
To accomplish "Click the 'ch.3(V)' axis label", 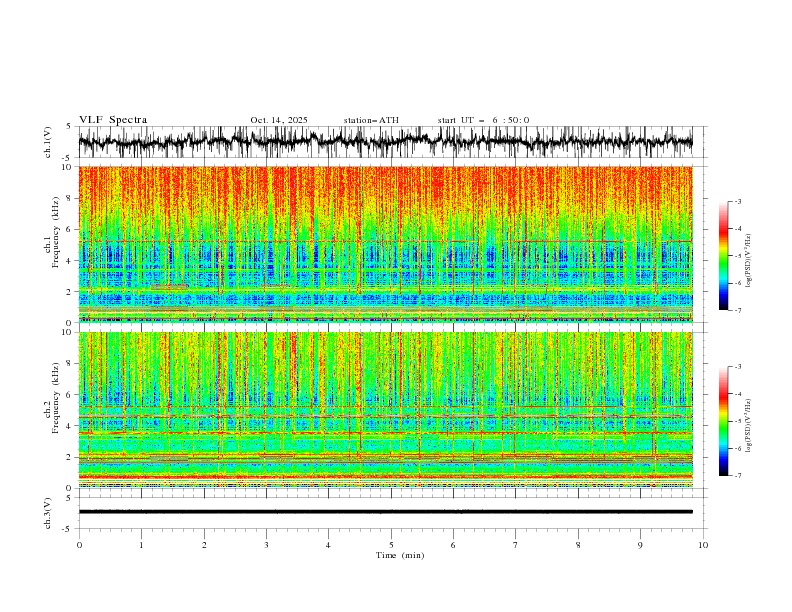I will point(48,513).
